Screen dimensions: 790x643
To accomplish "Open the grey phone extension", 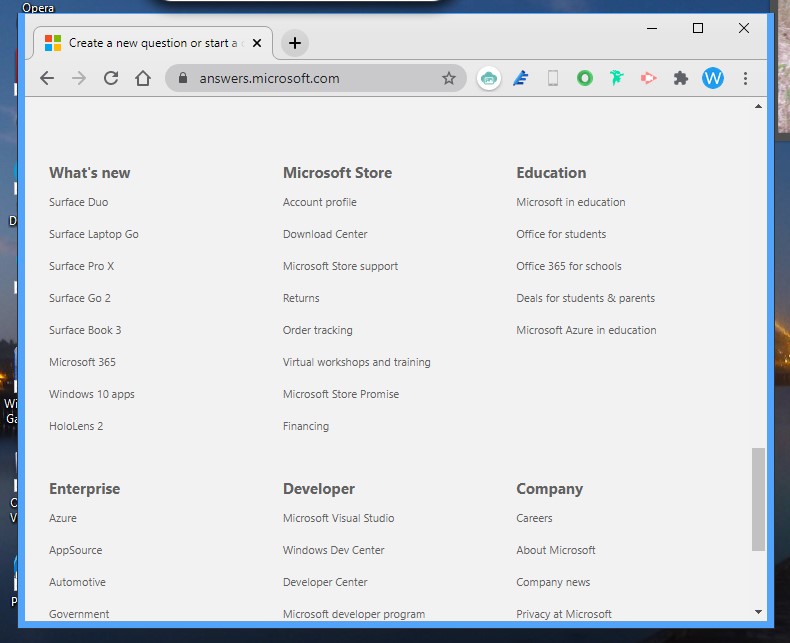I will pyautogui.click(x=553, y=78).
